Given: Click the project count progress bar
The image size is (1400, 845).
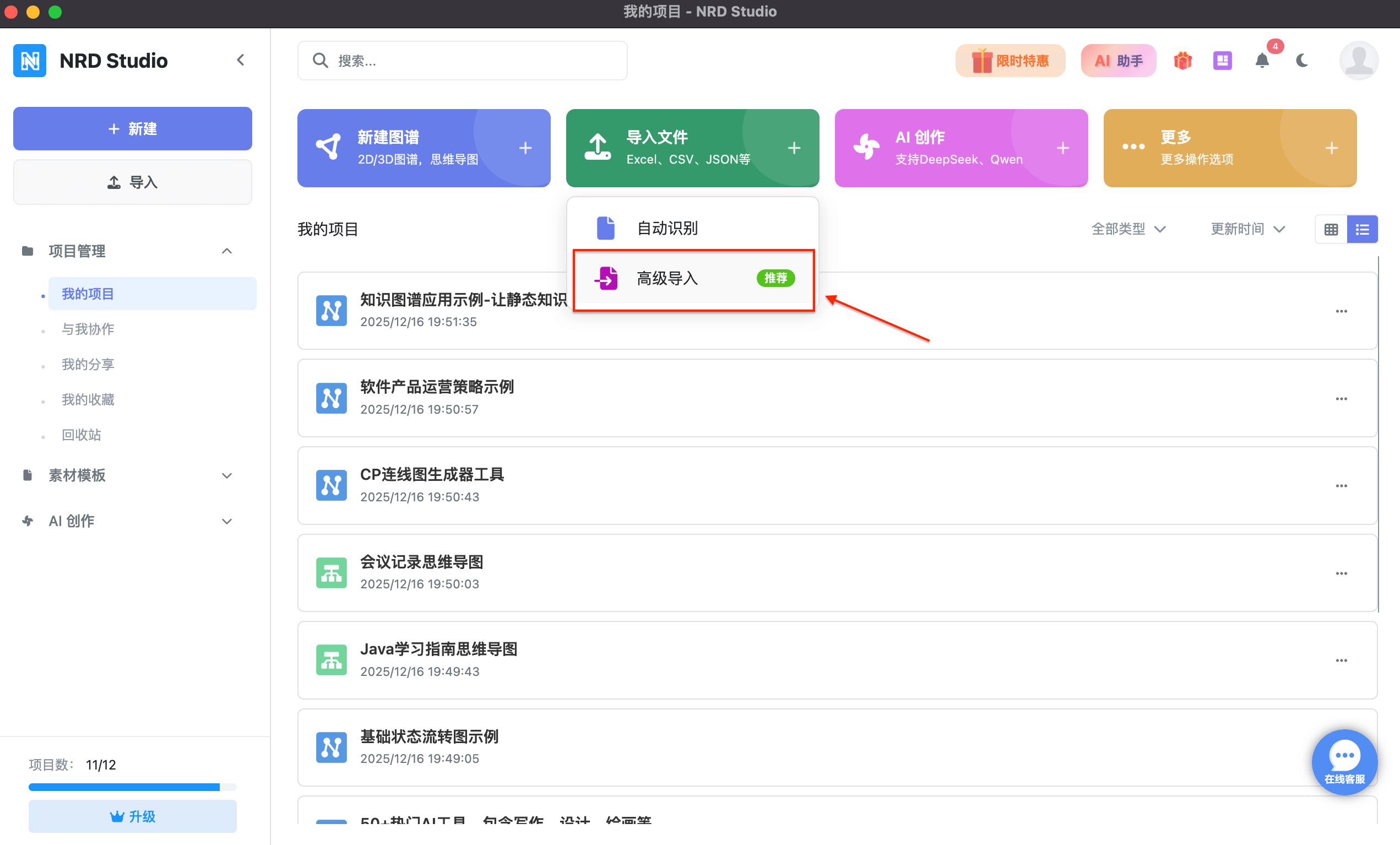Looking at the screenshot, I should point(132,787).
